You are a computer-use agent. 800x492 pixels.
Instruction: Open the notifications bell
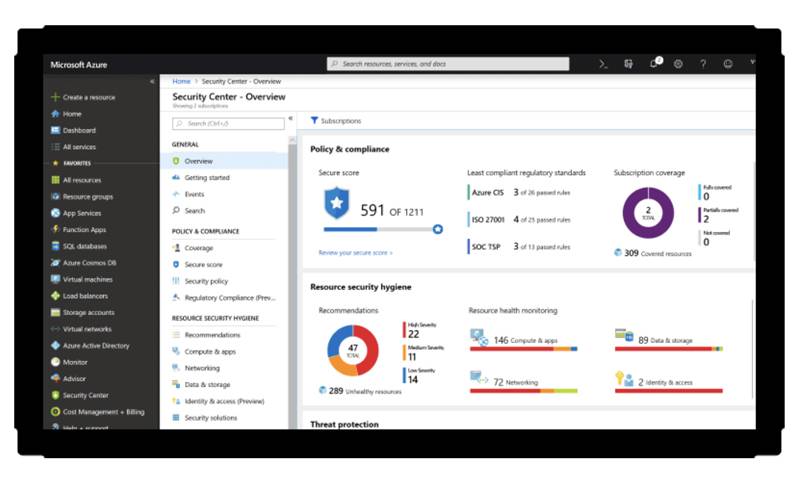pyautogui.click(x=654, y=64)
